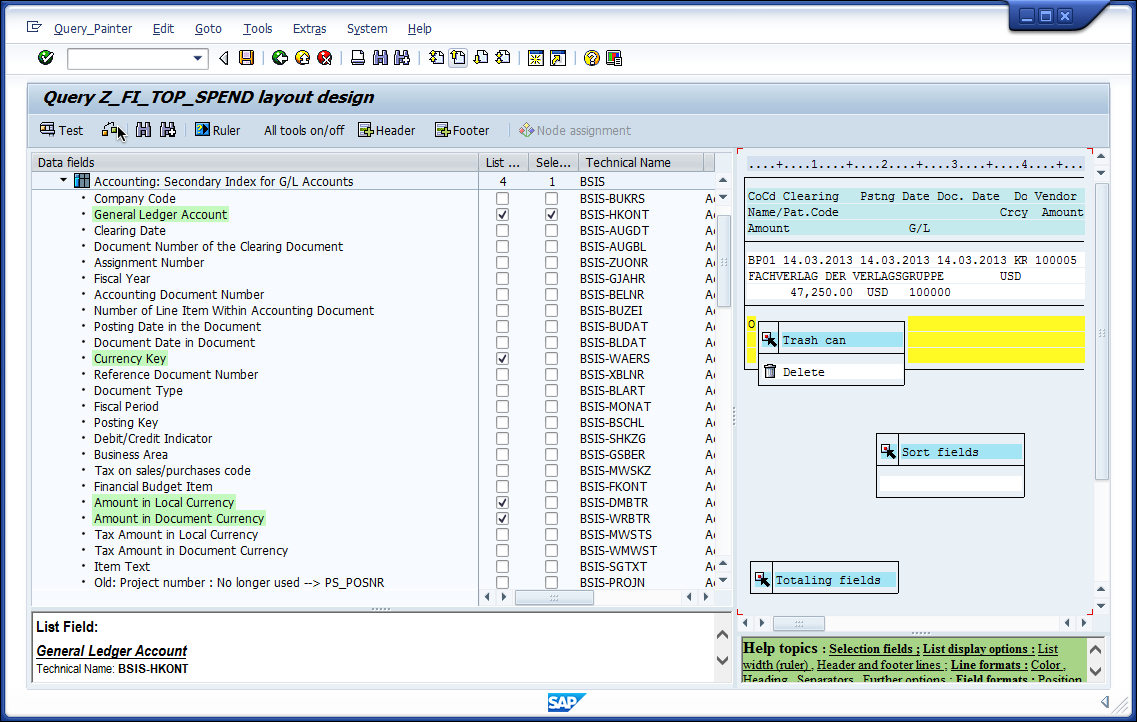Screen dimensions: 1137x722
Task: Open the Query_Painter menu
Action: click(x=93, y=28)
